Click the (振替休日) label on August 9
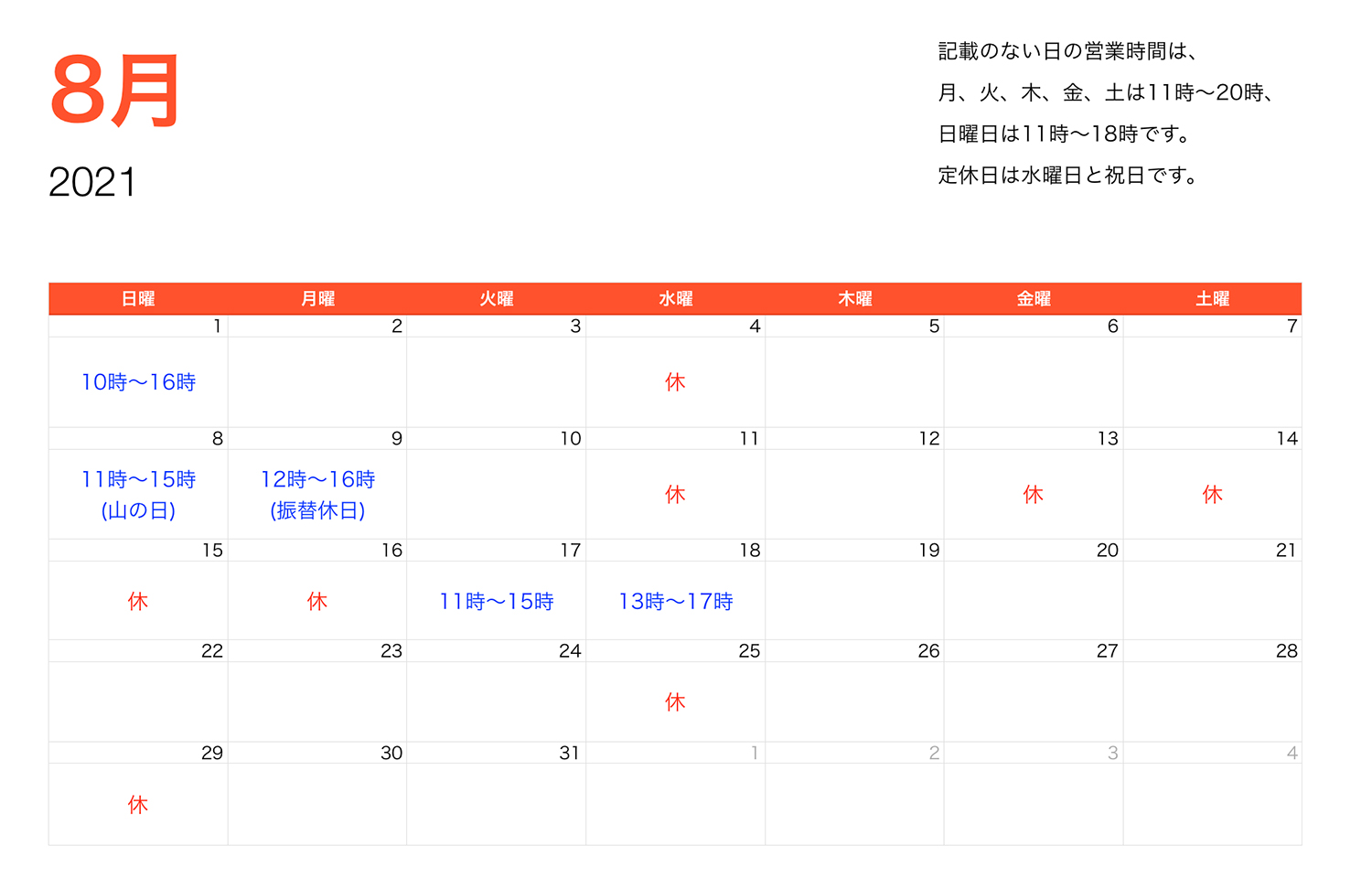 (x=317, y=511)
